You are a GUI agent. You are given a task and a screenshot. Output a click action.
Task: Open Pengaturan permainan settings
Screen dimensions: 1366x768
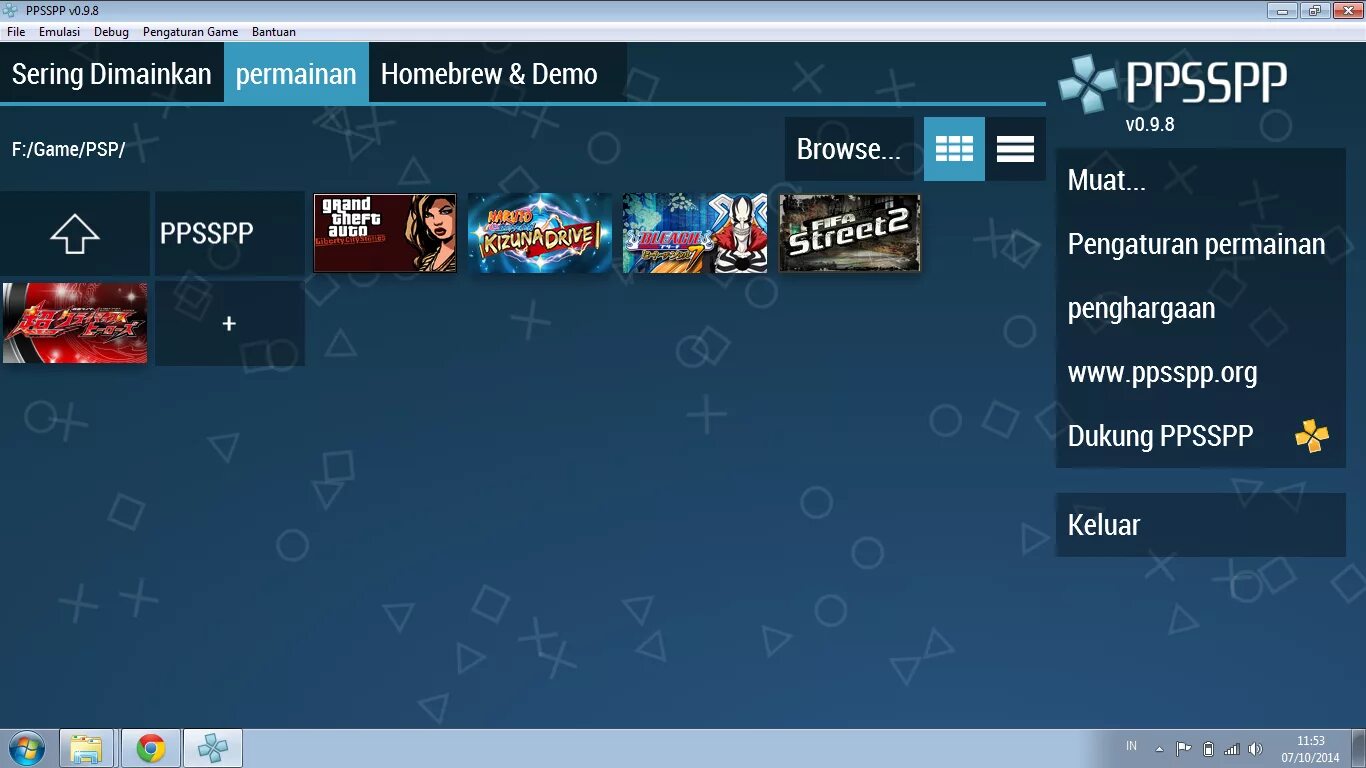(x=1200, y=244)
